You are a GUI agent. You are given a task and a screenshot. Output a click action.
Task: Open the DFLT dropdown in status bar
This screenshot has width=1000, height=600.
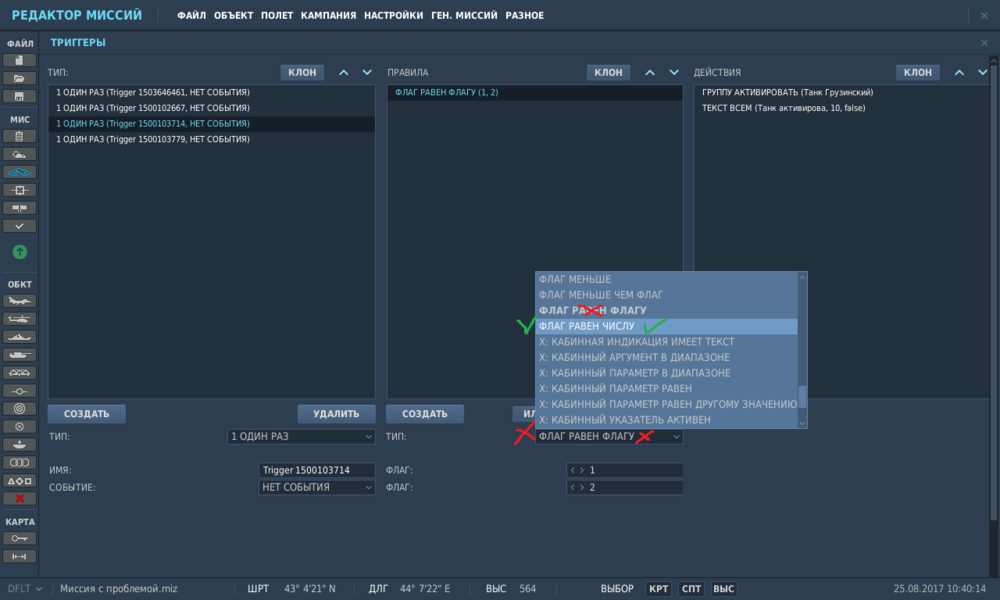24,589
